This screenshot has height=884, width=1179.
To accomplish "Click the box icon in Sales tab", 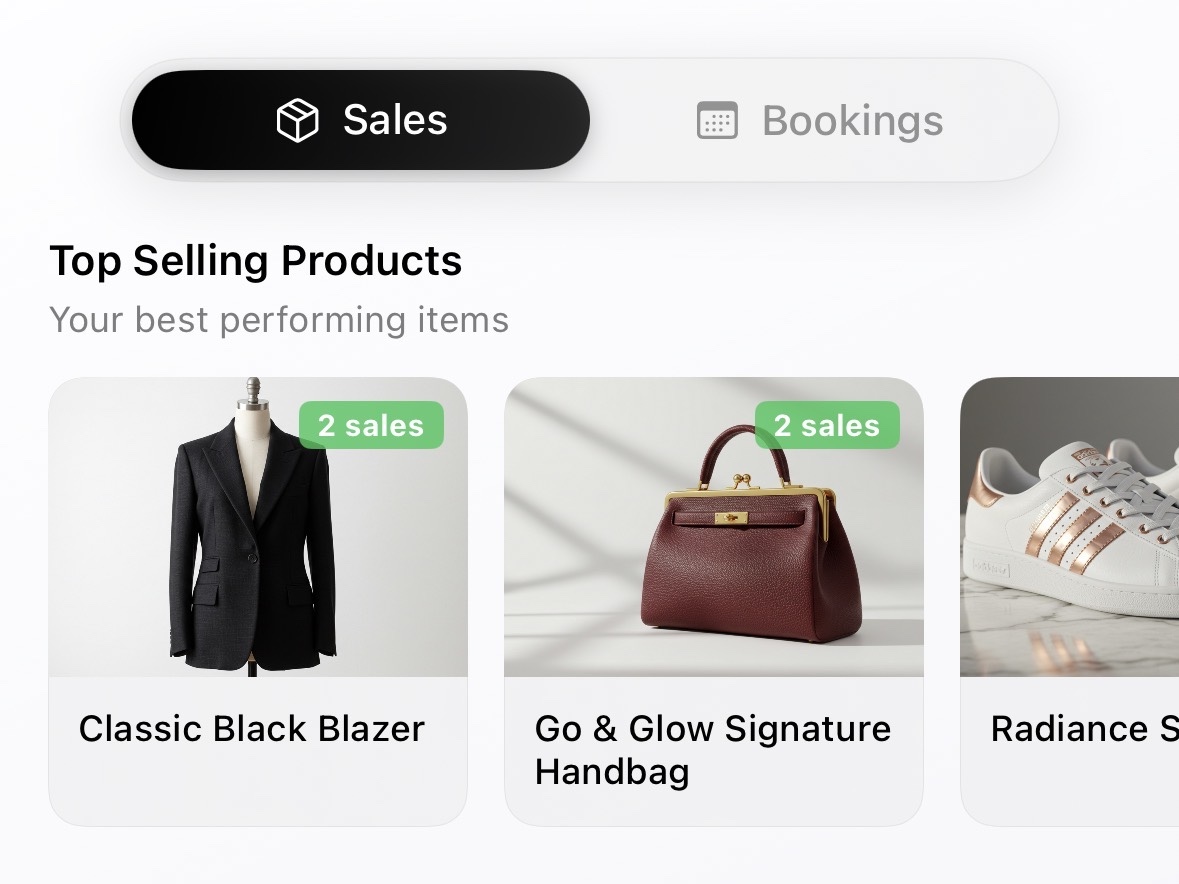I will (x=297, y=121).
